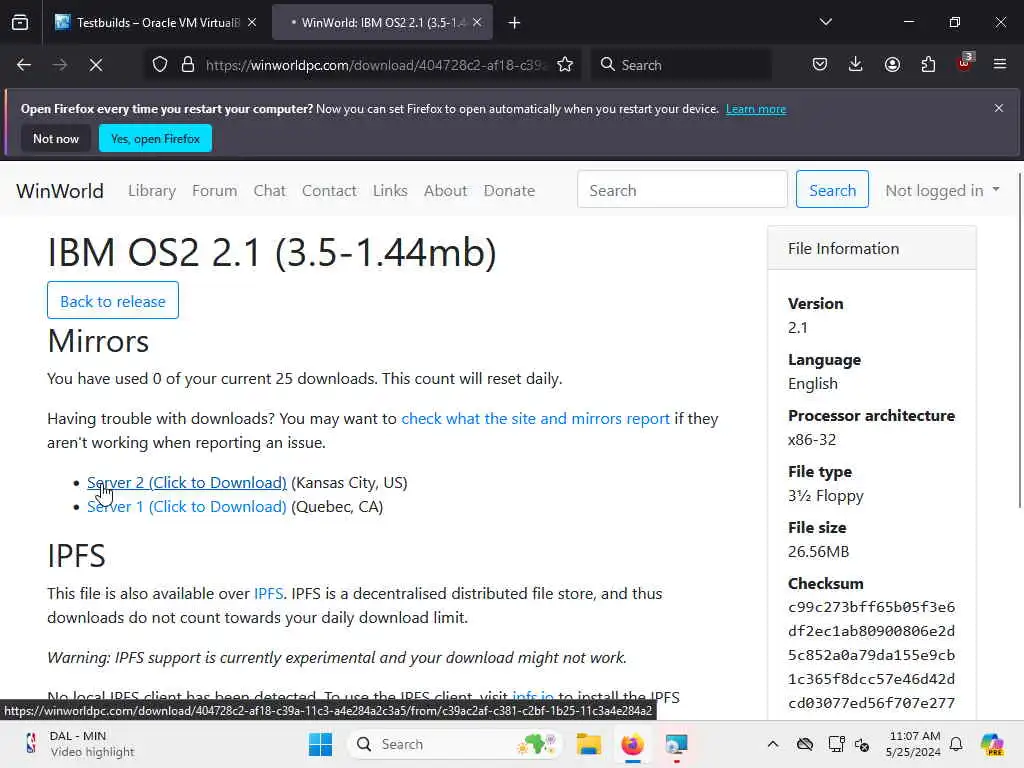Image resolution: width=1024 pixels, height=768 pixels.
Task: Open the Library menu item
Action: 152,191
